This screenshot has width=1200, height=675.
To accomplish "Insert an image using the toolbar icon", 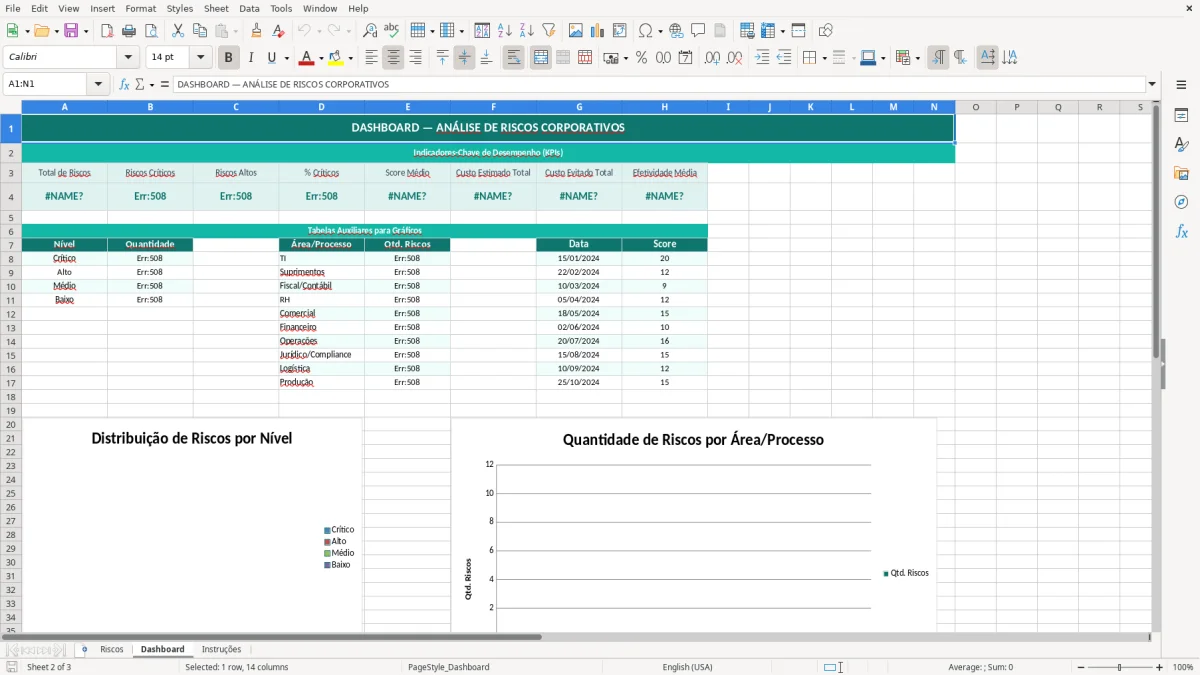I will coord(576,31).
